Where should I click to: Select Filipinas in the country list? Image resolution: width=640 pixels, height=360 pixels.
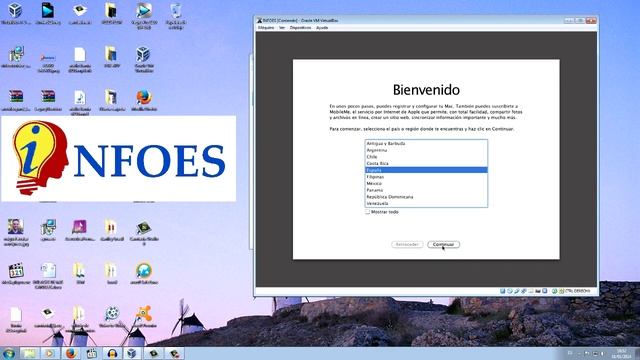tap(426, 177)
